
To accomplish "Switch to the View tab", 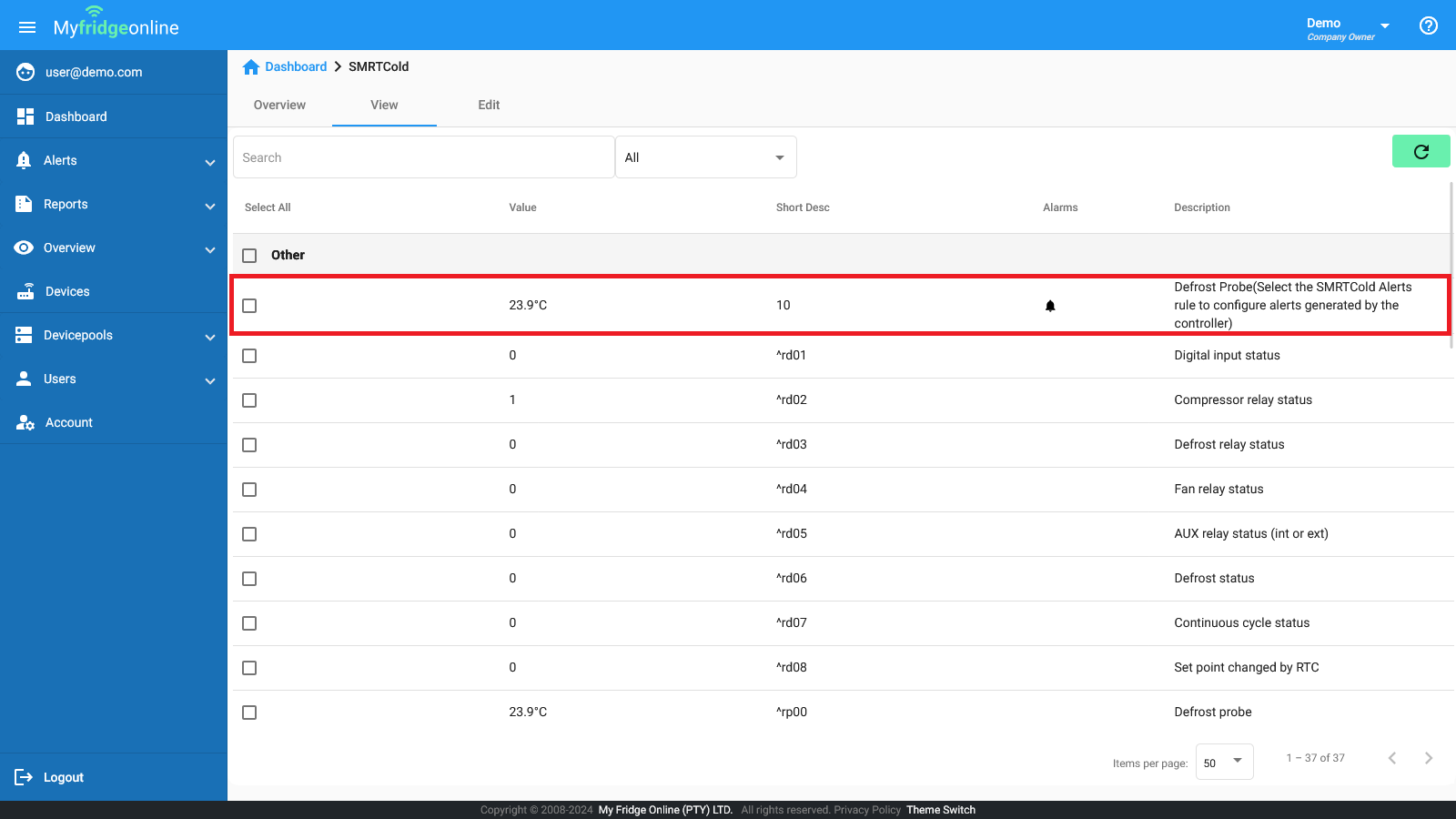I will [384, 105].
